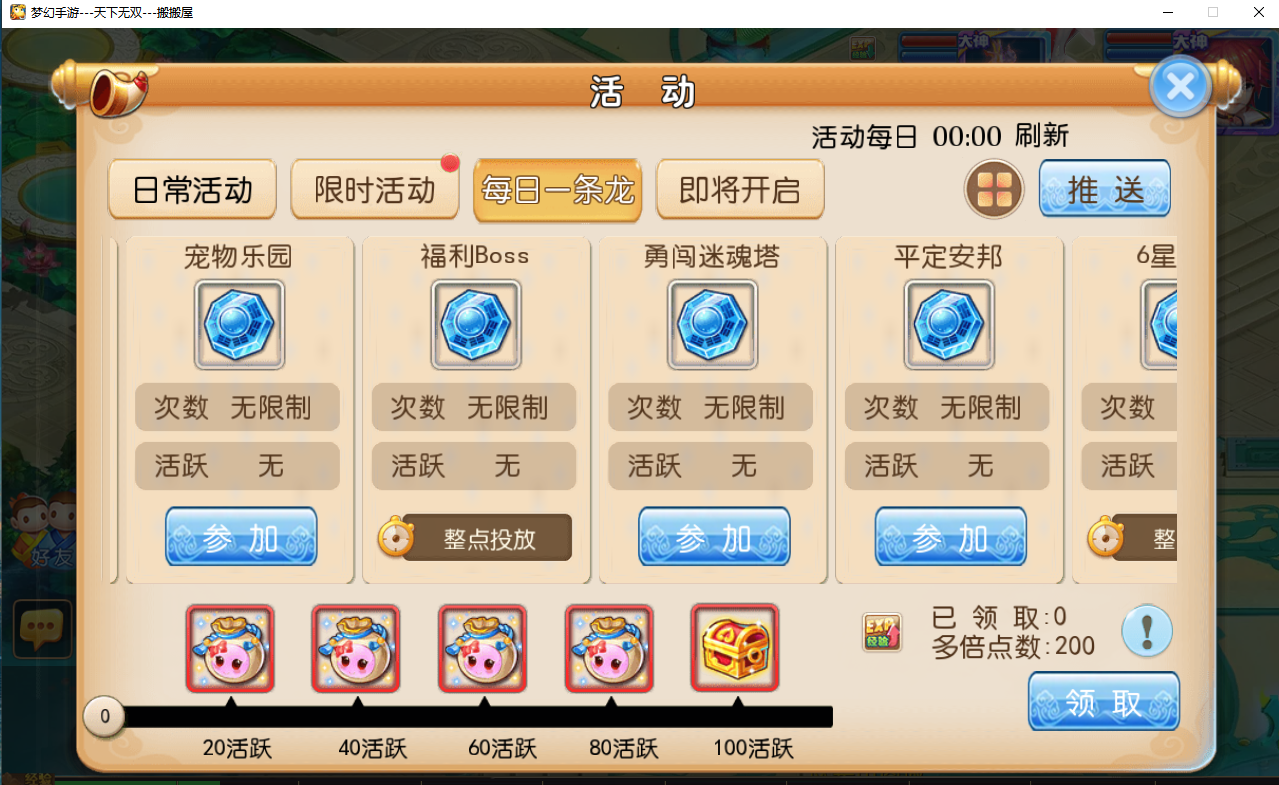The width and height of the screenshot is (1279, 785).
Task: Open the 即将开启 tab
Action: coord(740,189)
